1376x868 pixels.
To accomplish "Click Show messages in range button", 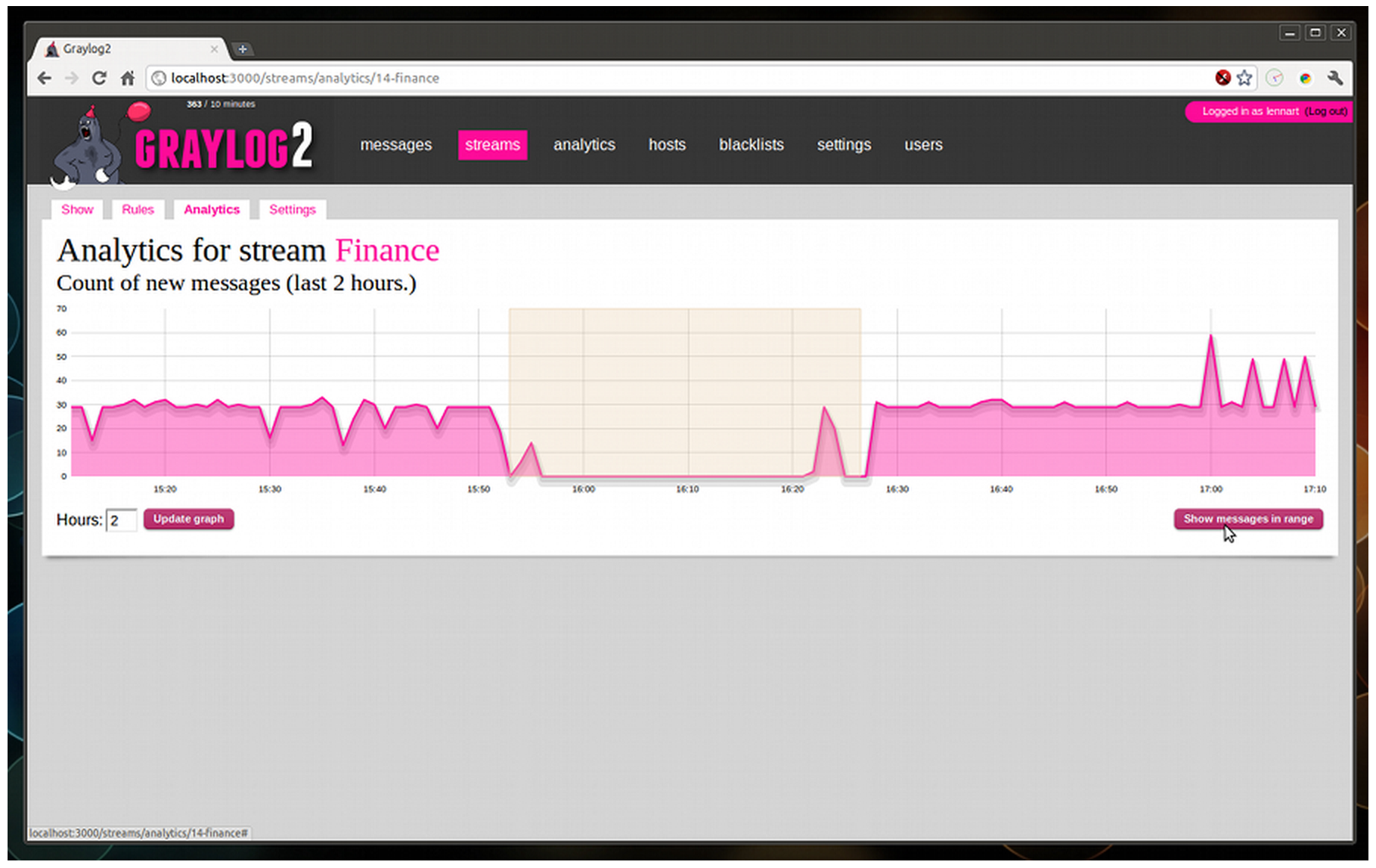I will 1248,519.
